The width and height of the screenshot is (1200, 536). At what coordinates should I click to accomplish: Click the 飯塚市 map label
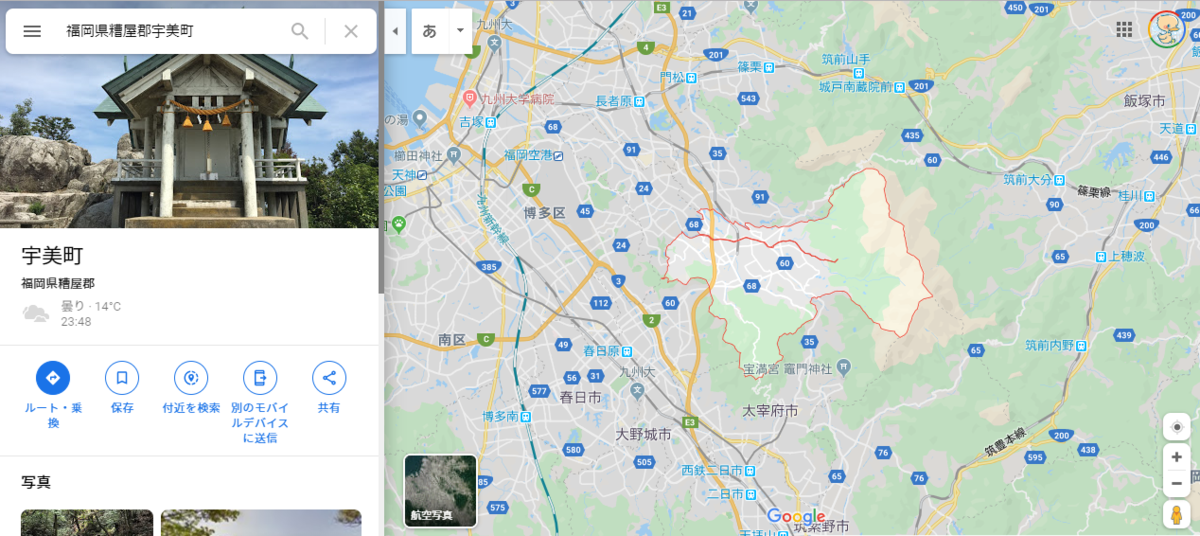(x=1144, y=102)
